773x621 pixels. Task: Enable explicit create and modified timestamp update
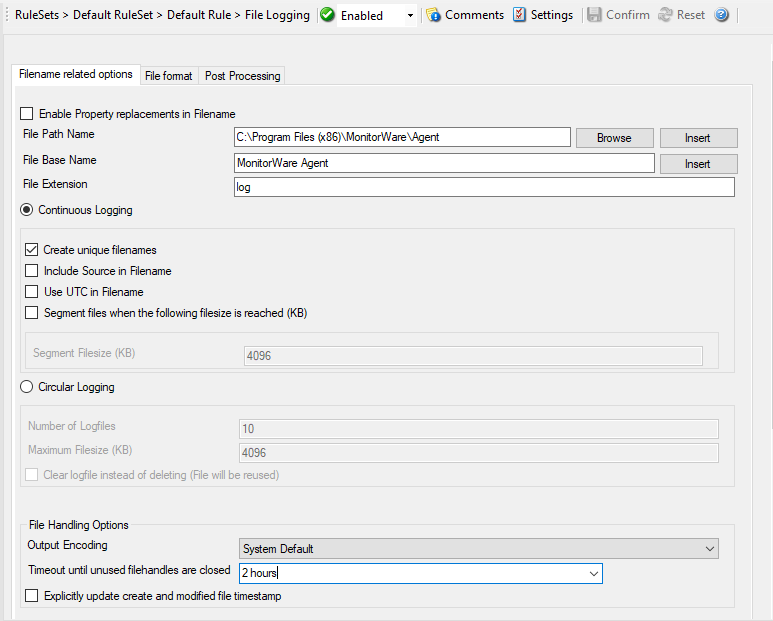[x=32, y=597]
